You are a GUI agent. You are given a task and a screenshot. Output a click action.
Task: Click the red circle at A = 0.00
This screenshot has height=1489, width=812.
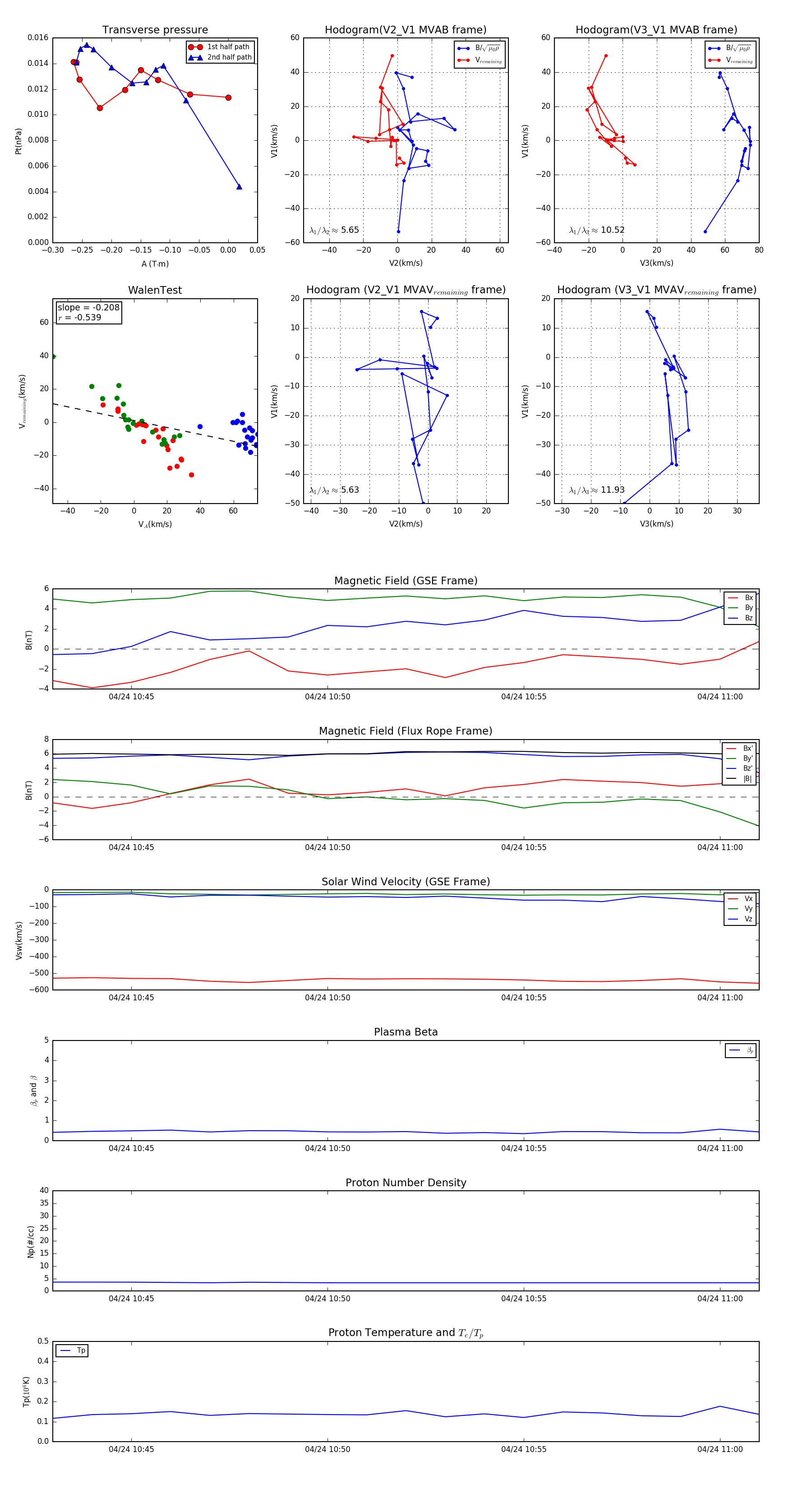(228, 97)
